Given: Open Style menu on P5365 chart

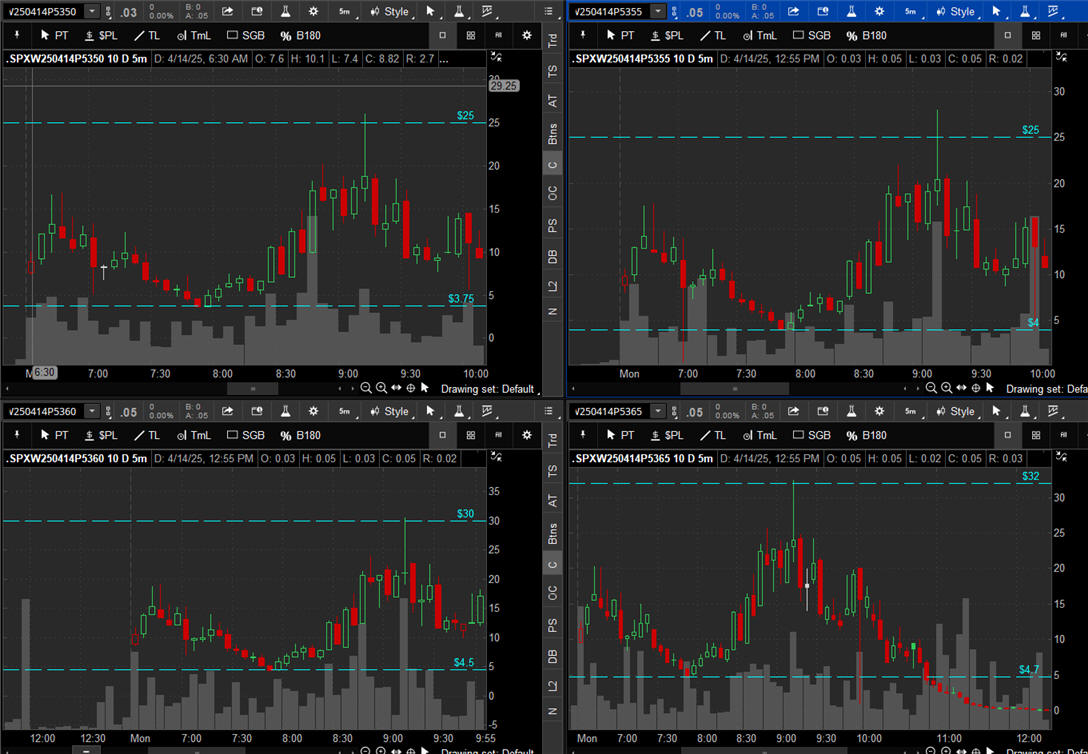Looking at the screenshot, I should 957,411.
